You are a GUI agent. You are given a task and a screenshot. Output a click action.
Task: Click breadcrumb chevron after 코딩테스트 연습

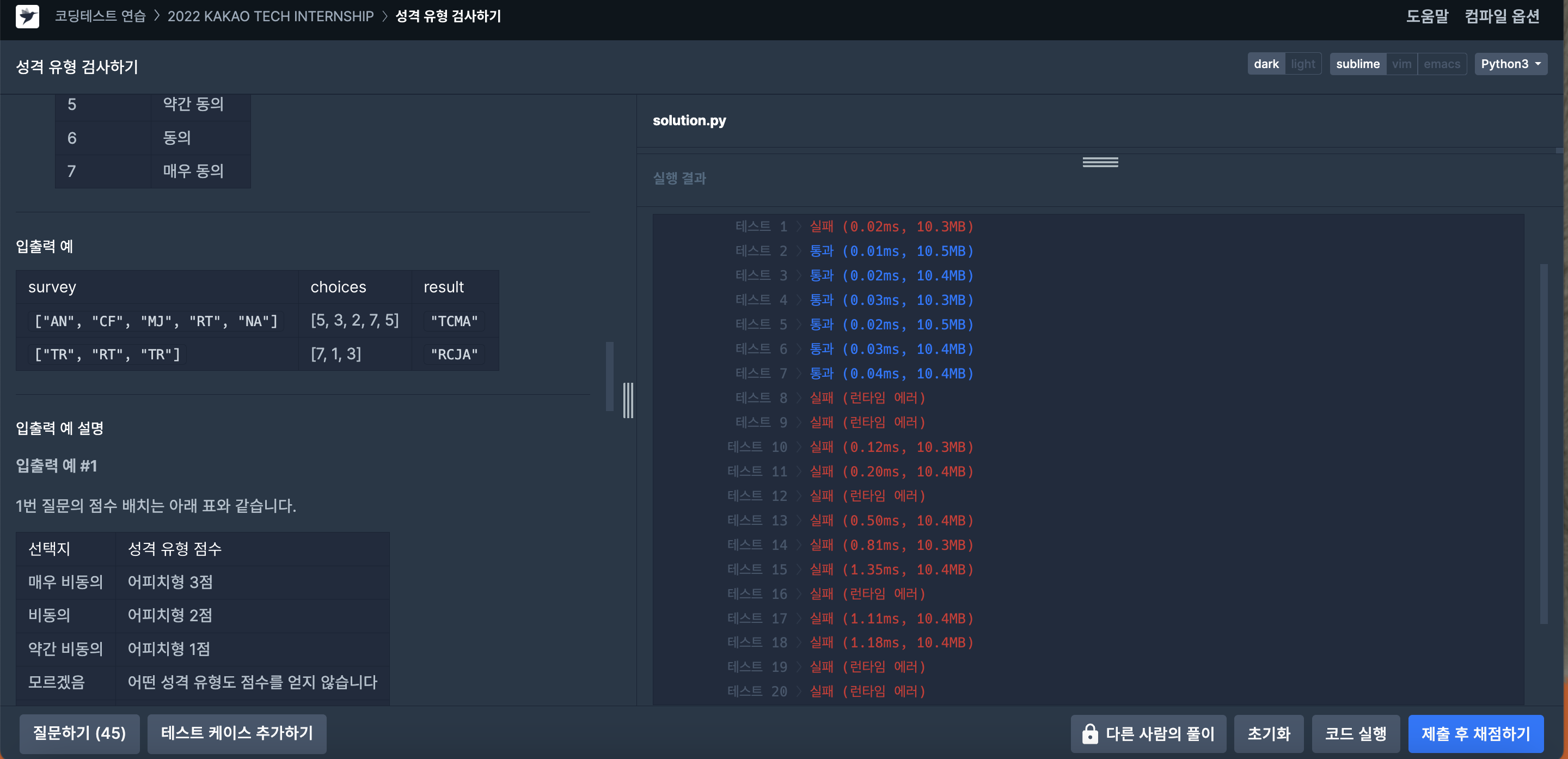157,16
